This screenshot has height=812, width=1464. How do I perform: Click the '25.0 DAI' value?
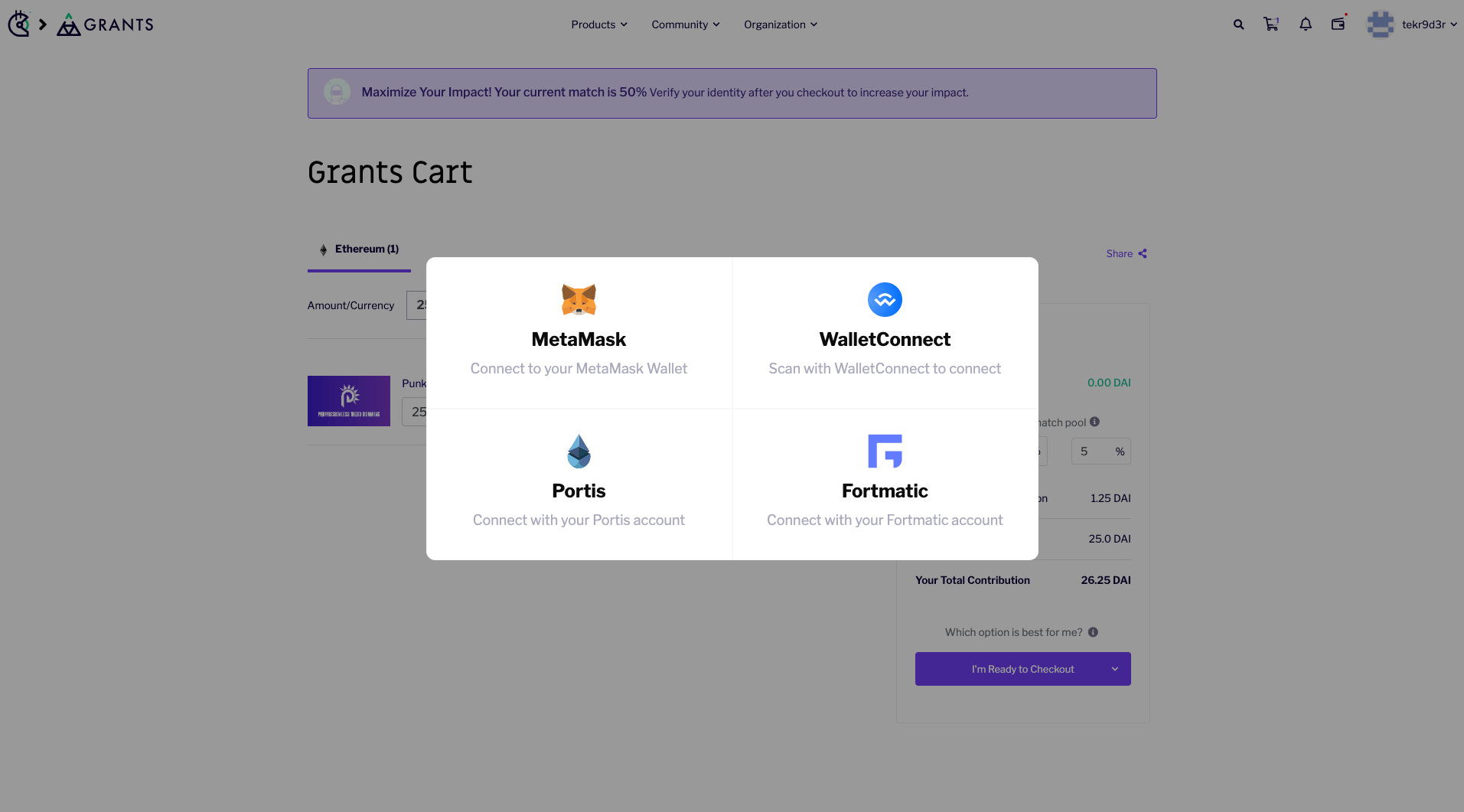(x=1110, y=539)
